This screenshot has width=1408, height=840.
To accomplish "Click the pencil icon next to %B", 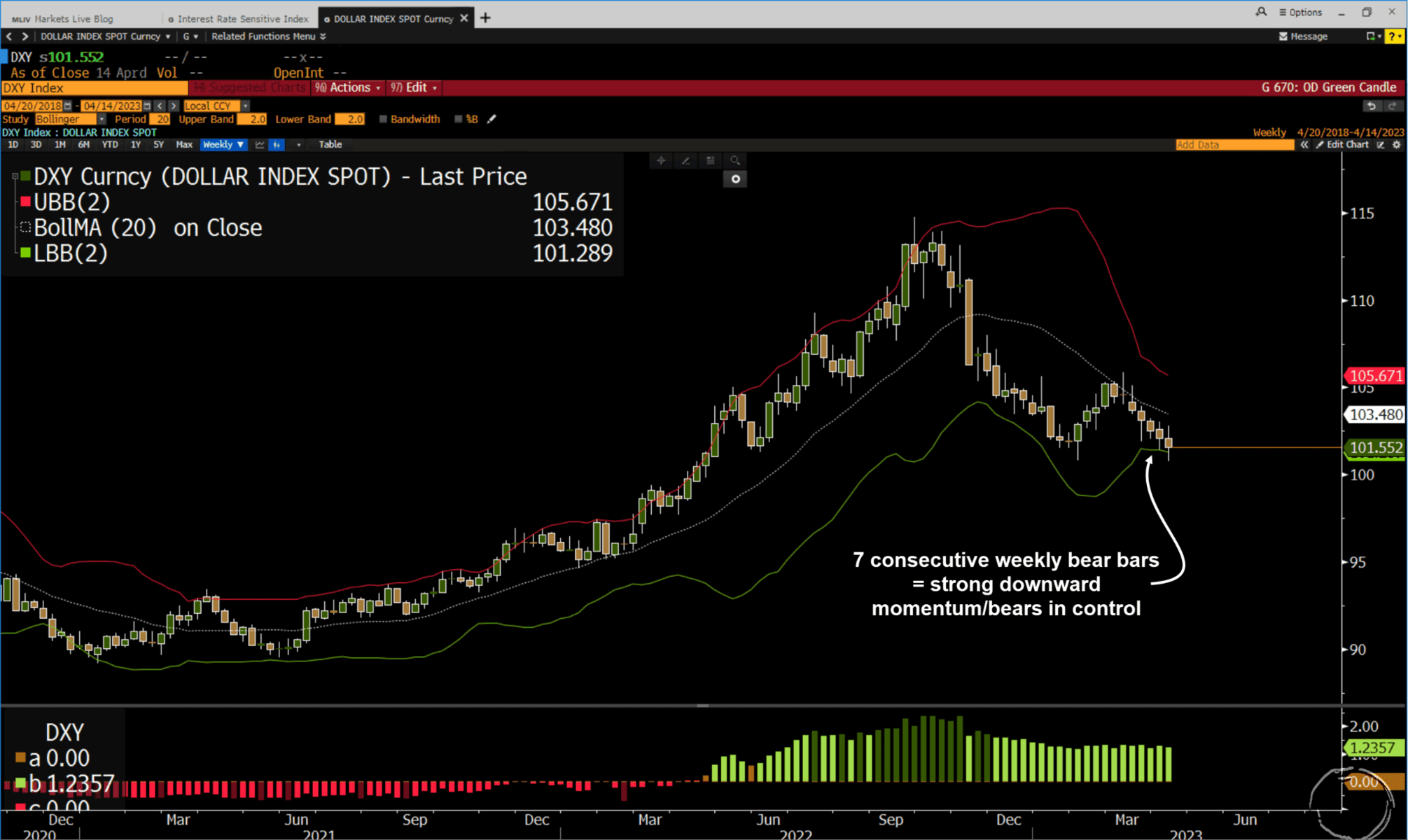I will click(492, 119).
